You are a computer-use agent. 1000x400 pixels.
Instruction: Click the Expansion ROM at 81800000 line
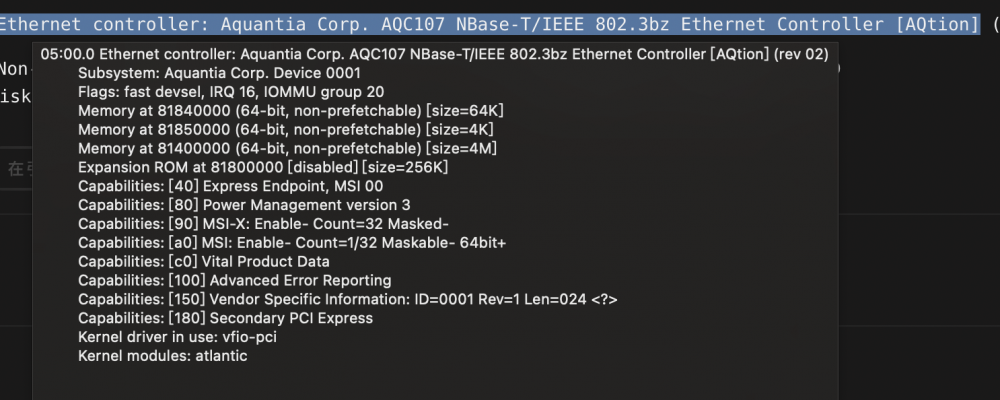(x=263, y=168)
